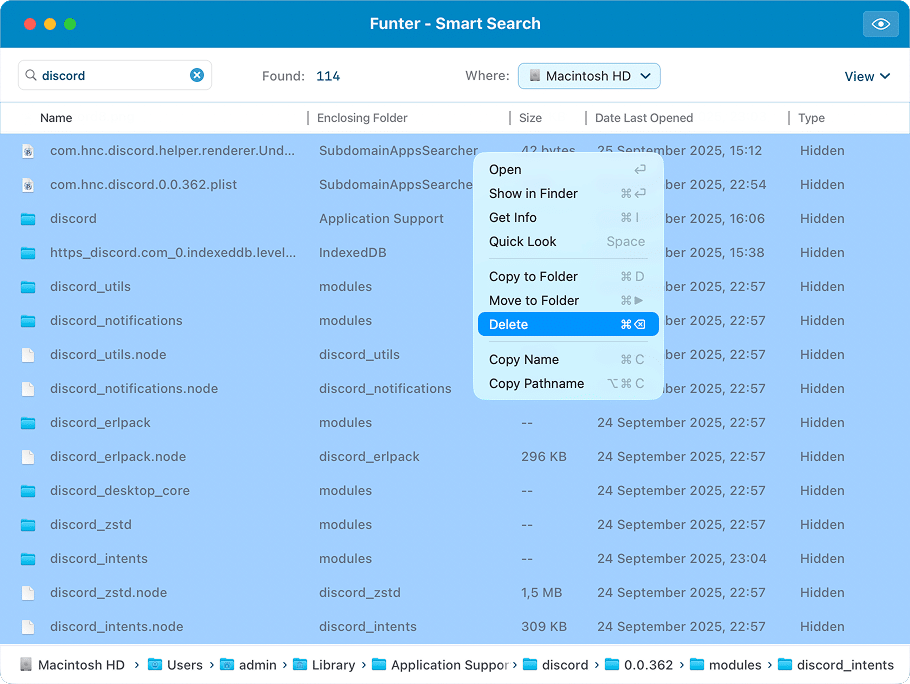Screen dimensions: 910x684
Task: Toggle hidden files visibility with the eye icon
Action: [880, 23]
